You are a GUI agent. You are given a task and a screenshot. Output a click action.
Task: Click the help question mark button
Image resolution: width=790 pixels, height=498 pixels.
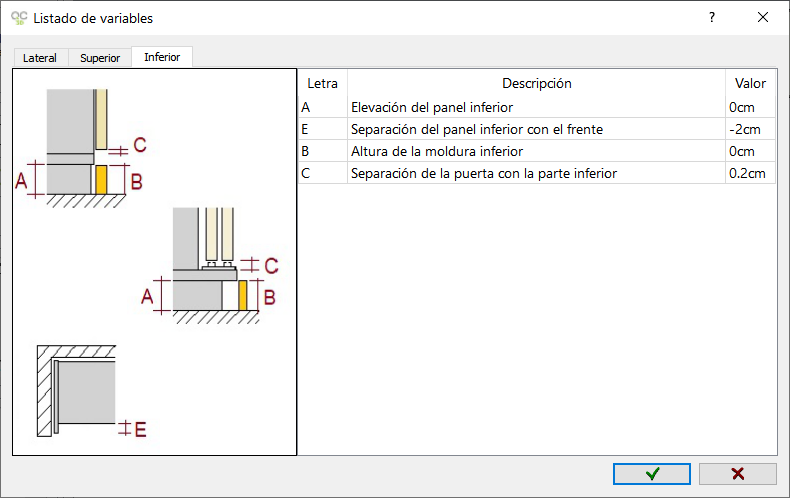coord(711,18)
